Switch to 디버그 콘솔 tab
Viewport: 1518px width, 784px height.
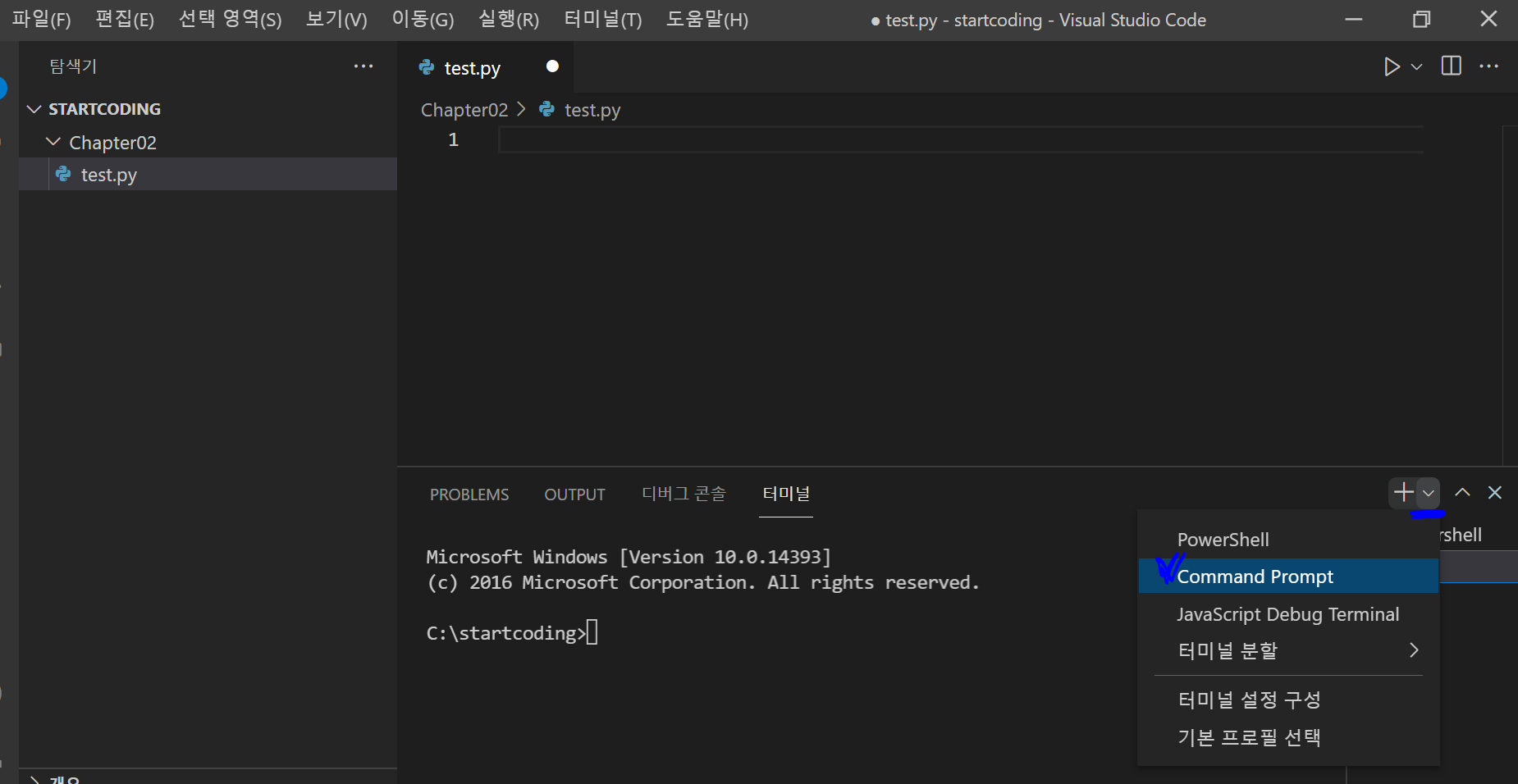point(684,494)
